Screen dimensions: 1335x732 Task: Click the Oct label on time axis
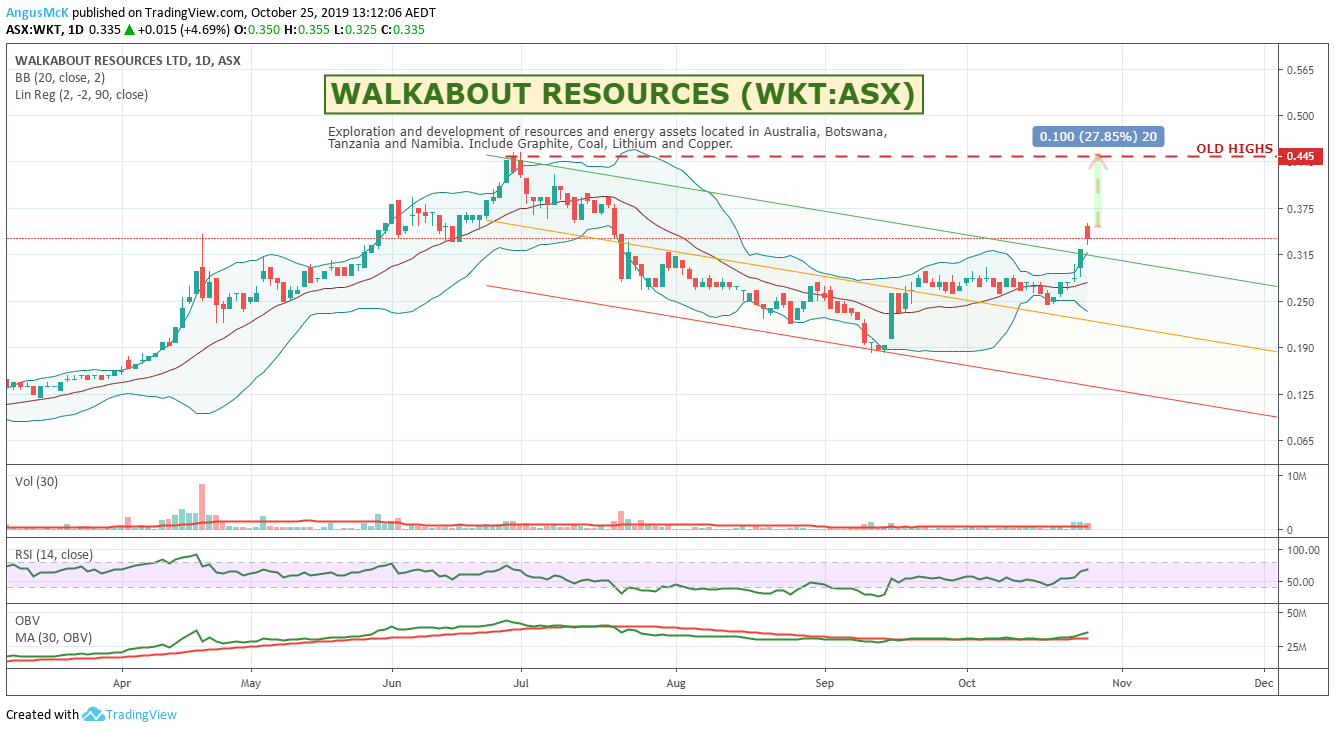pyautogui.click(x=967, y=684)
